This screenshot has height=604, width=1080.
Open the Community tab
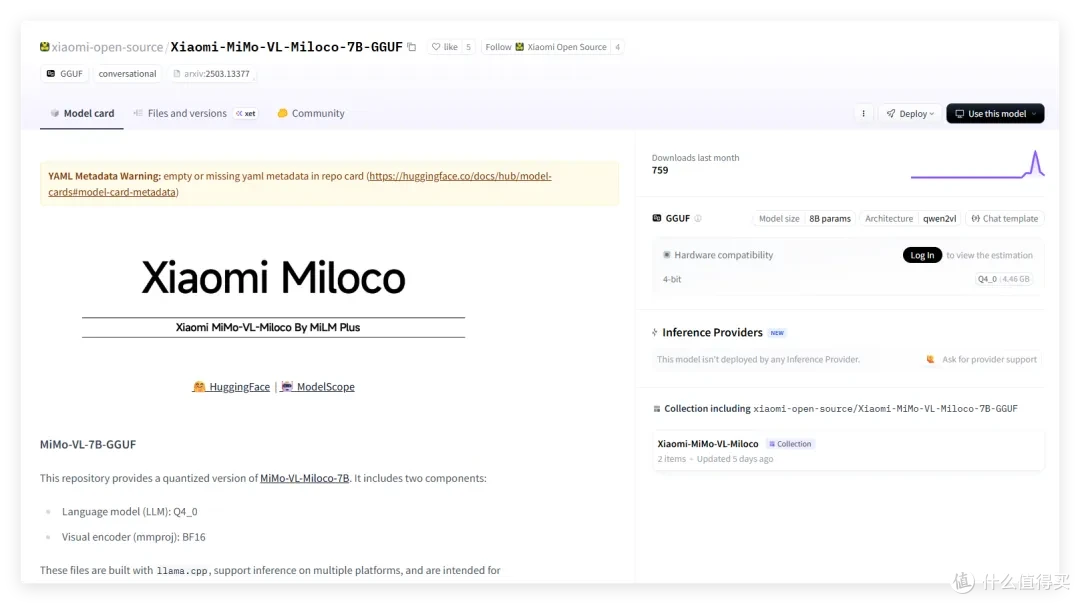coord(311,113)
